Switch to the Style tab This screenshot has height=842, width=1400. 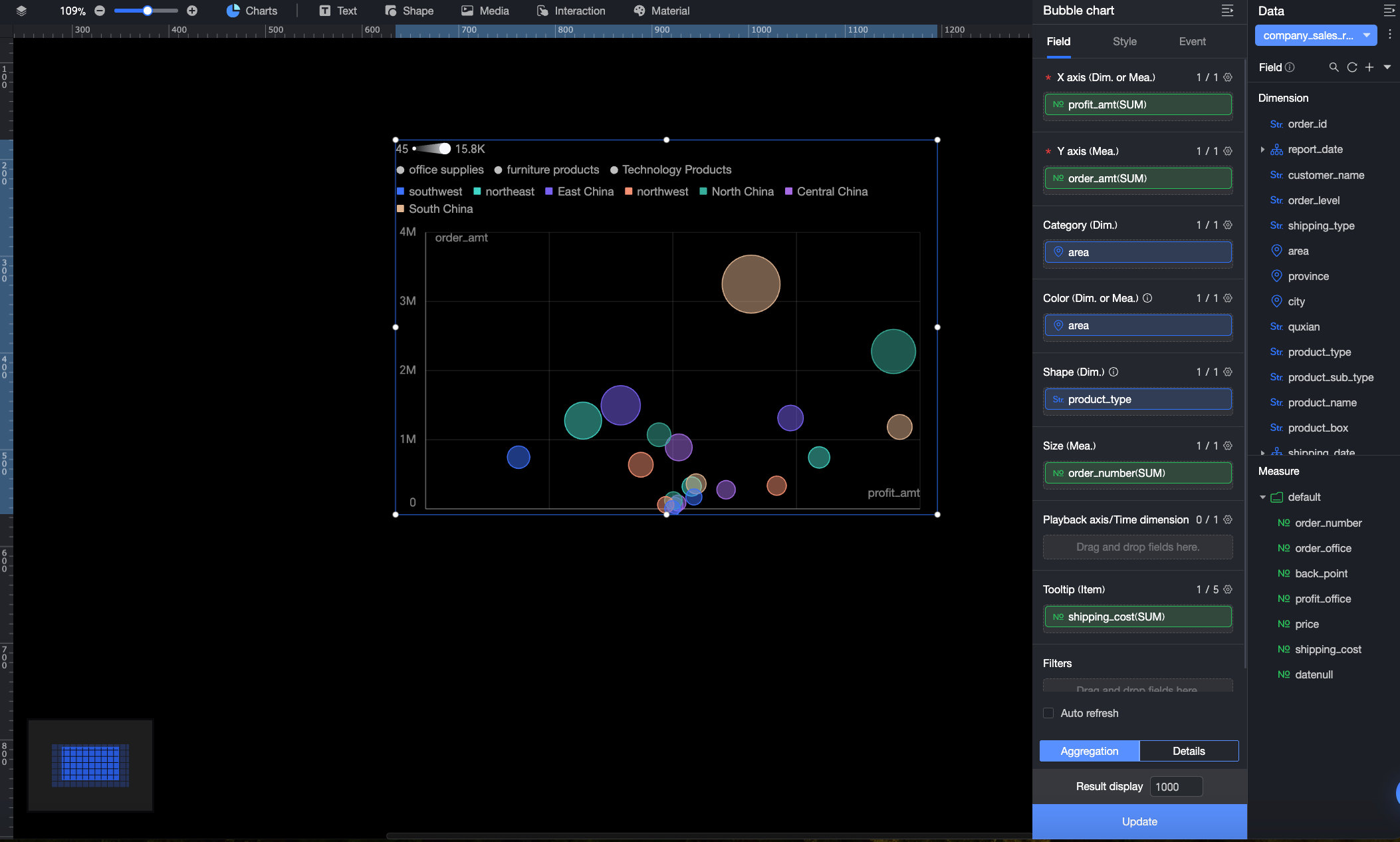coord(1124,41)
